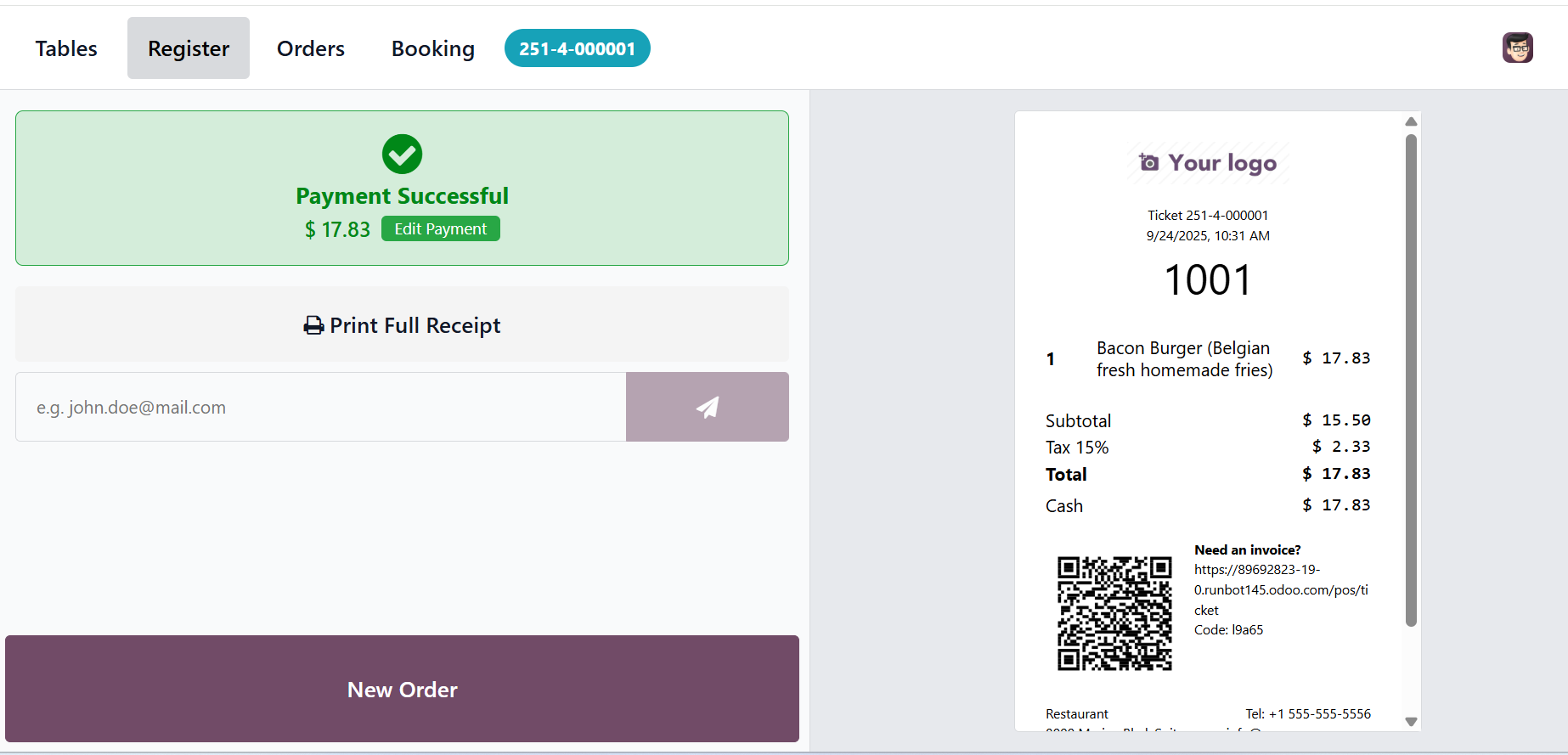Select order badge 251-4-000001
The height and width of the screenshot is (755, 1568).
577,48
